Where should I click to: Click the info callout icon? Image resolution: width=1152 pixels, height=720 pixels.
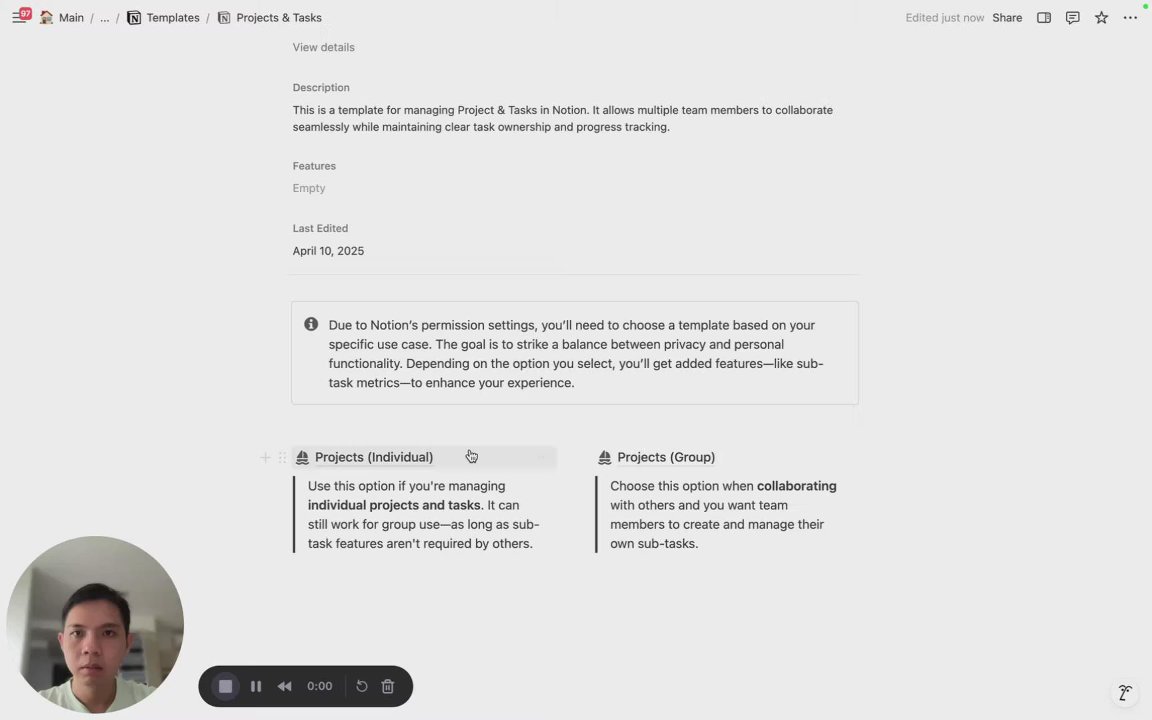pos(311,324)
